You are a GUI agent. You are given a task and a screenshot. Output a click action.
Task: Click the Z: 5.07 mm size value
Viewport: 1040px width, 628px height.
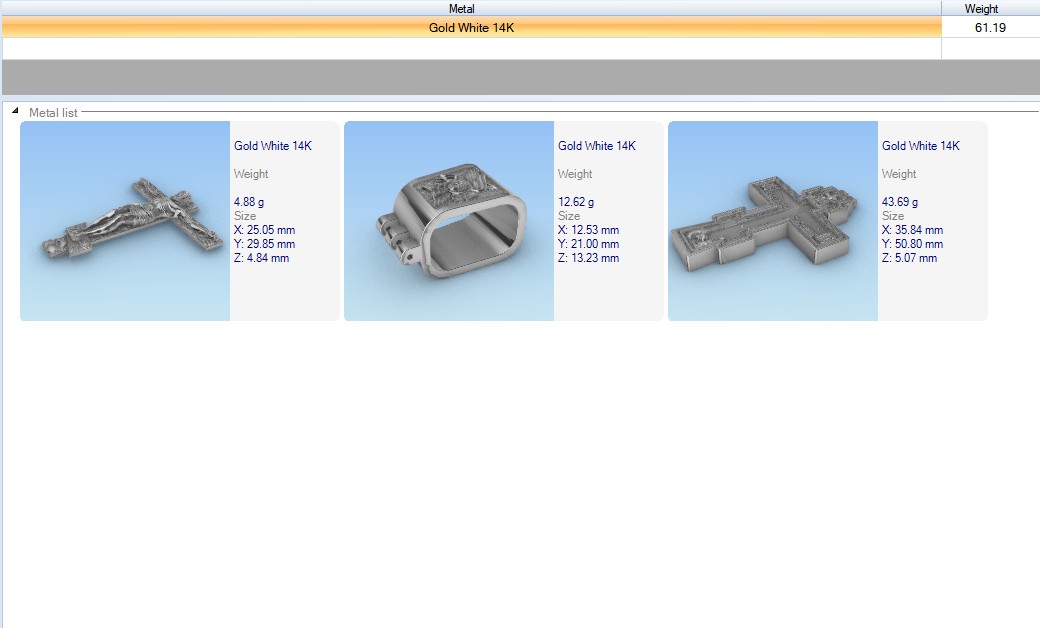coord(909,258)
